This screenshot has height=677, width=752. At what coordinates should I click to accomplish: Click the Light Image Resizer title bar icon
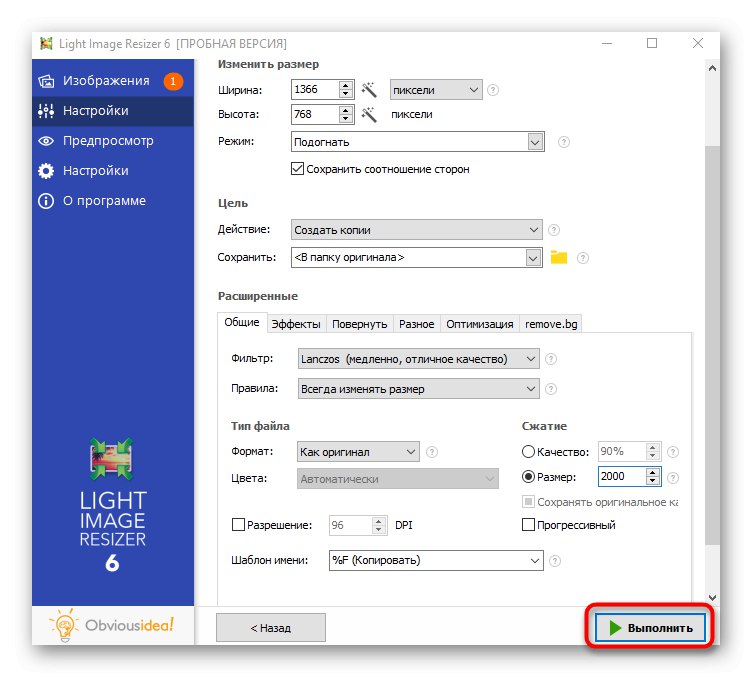[x=46, y=44]
